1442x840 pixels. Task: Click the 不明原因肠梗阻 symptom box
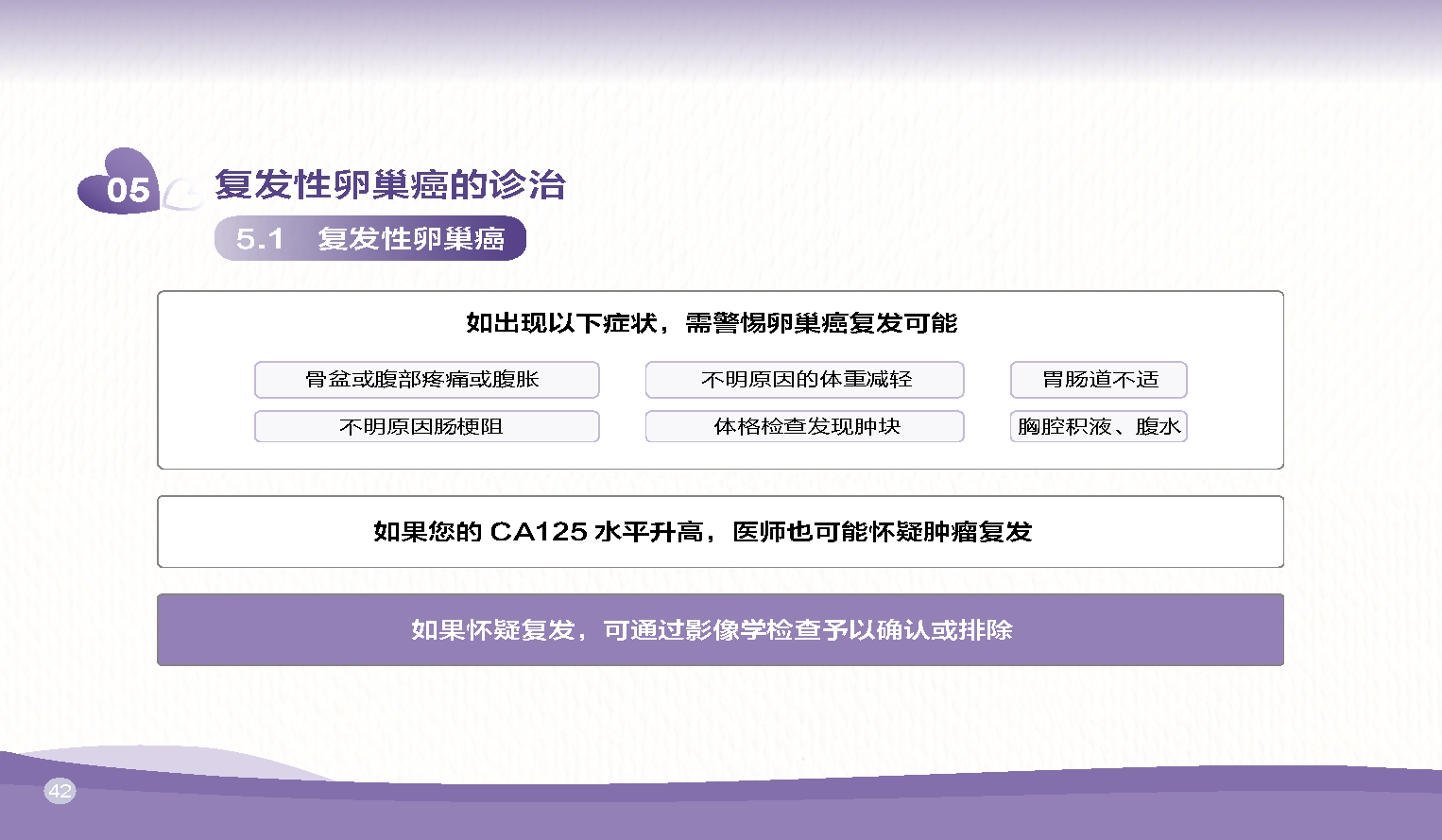[426, 426]
